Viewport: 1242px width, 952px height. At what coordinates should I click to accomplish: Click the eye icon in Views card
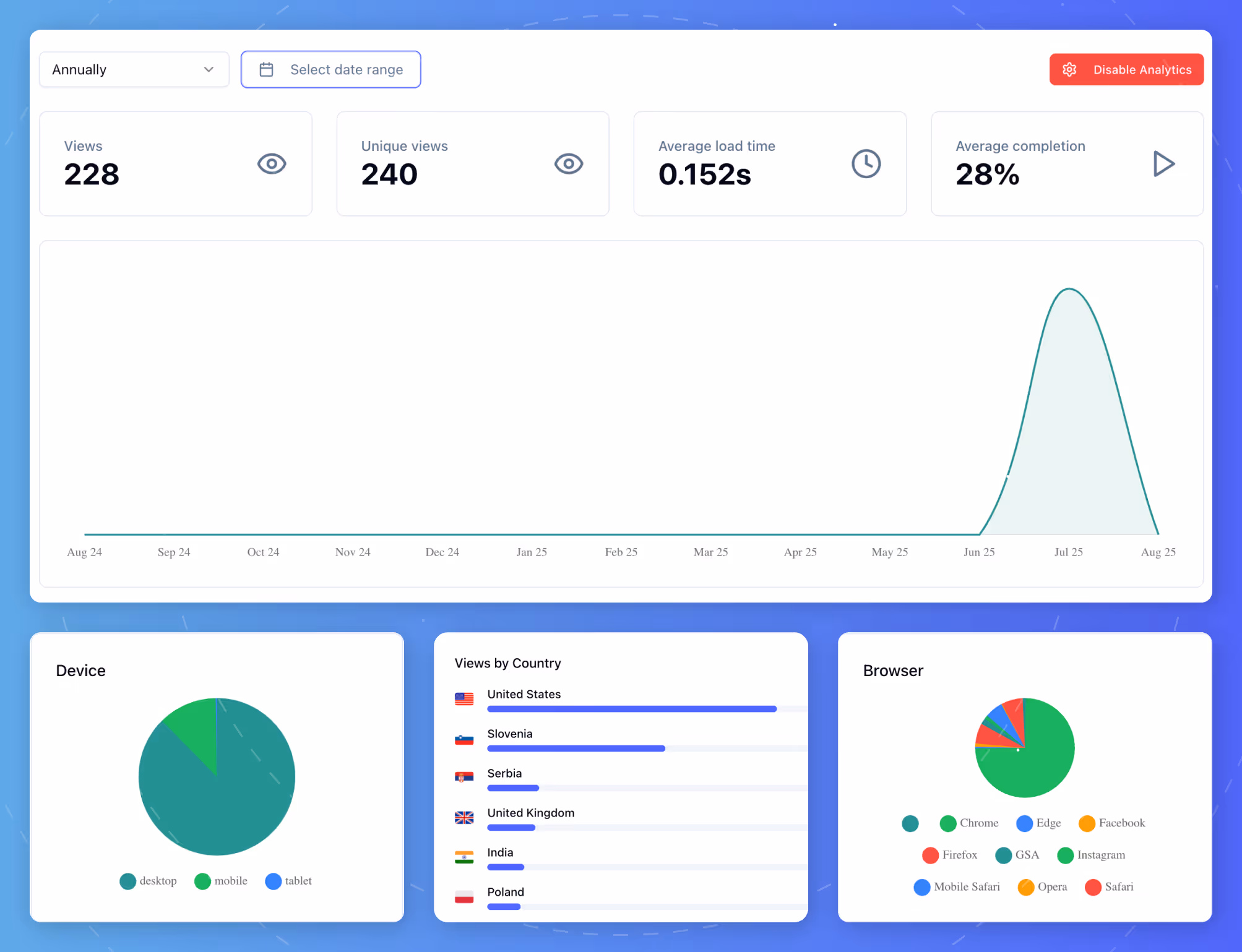tap(272, 164)
